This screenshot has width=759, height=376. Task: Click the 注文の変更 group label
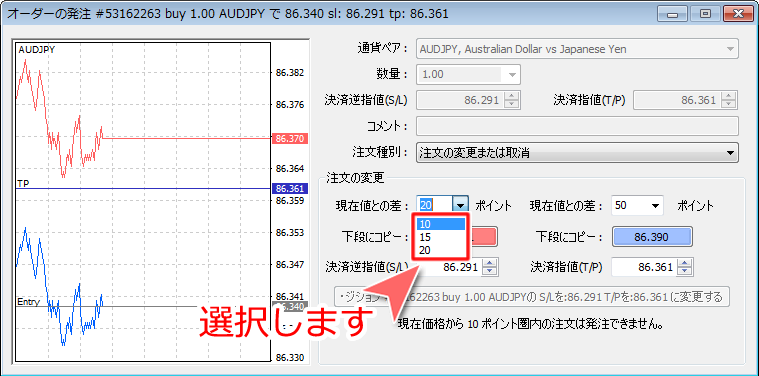click(x=355, y=178)
